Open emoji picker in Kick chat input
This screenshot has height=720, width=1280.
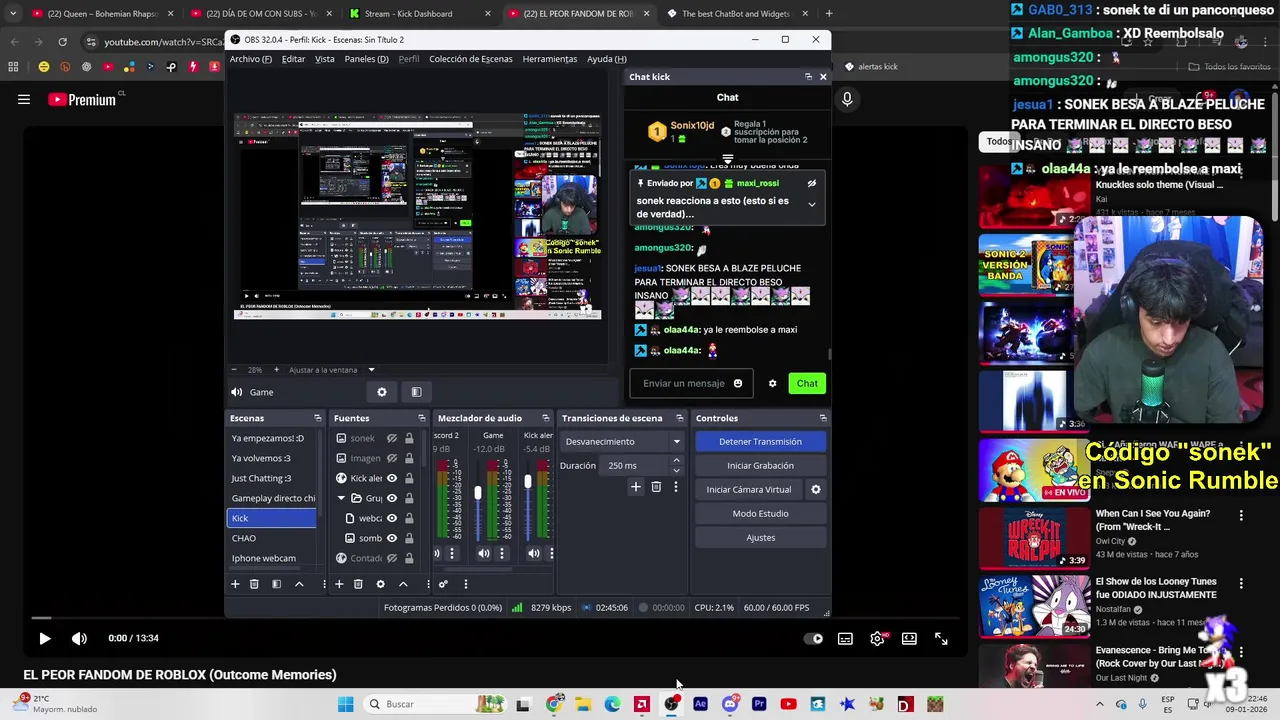(738, 383)
